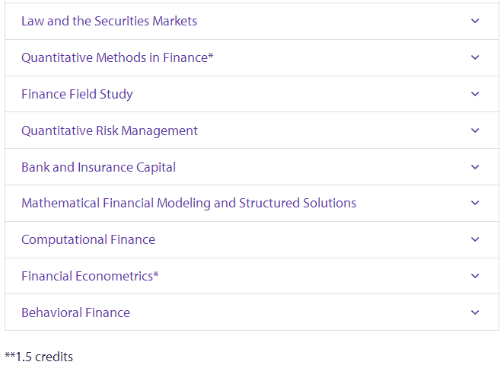504x366 pixels.
Task: Select the Behavioral Finance course title
Action: pyautogui.click(x=76, y=313)
